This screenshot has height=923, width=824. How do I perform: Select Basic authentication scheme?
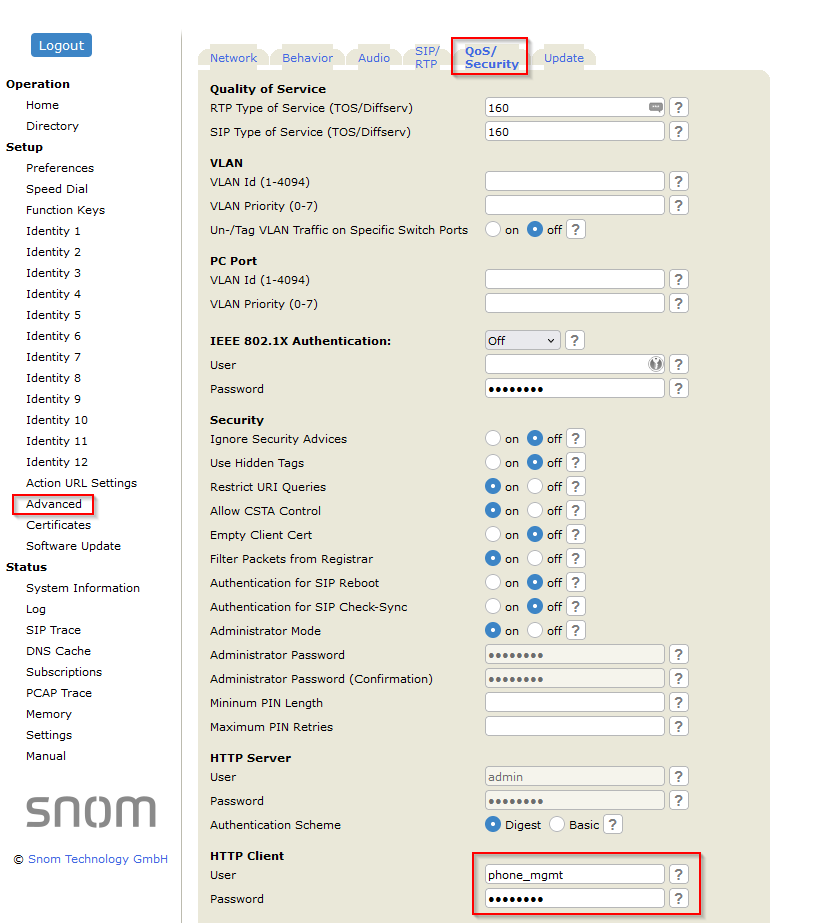point(558,825)
